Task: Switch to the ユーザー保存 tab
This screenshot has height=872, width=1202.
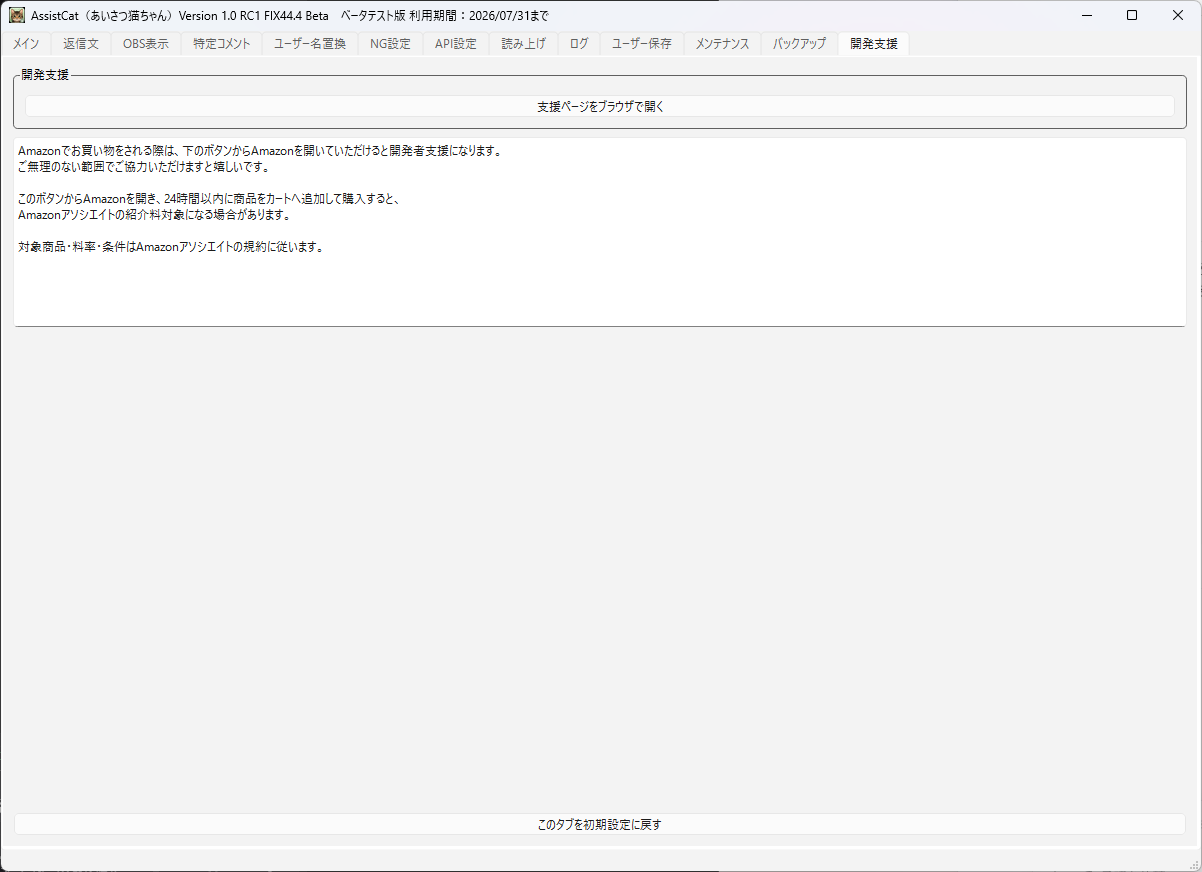Action: coord(642,44)
